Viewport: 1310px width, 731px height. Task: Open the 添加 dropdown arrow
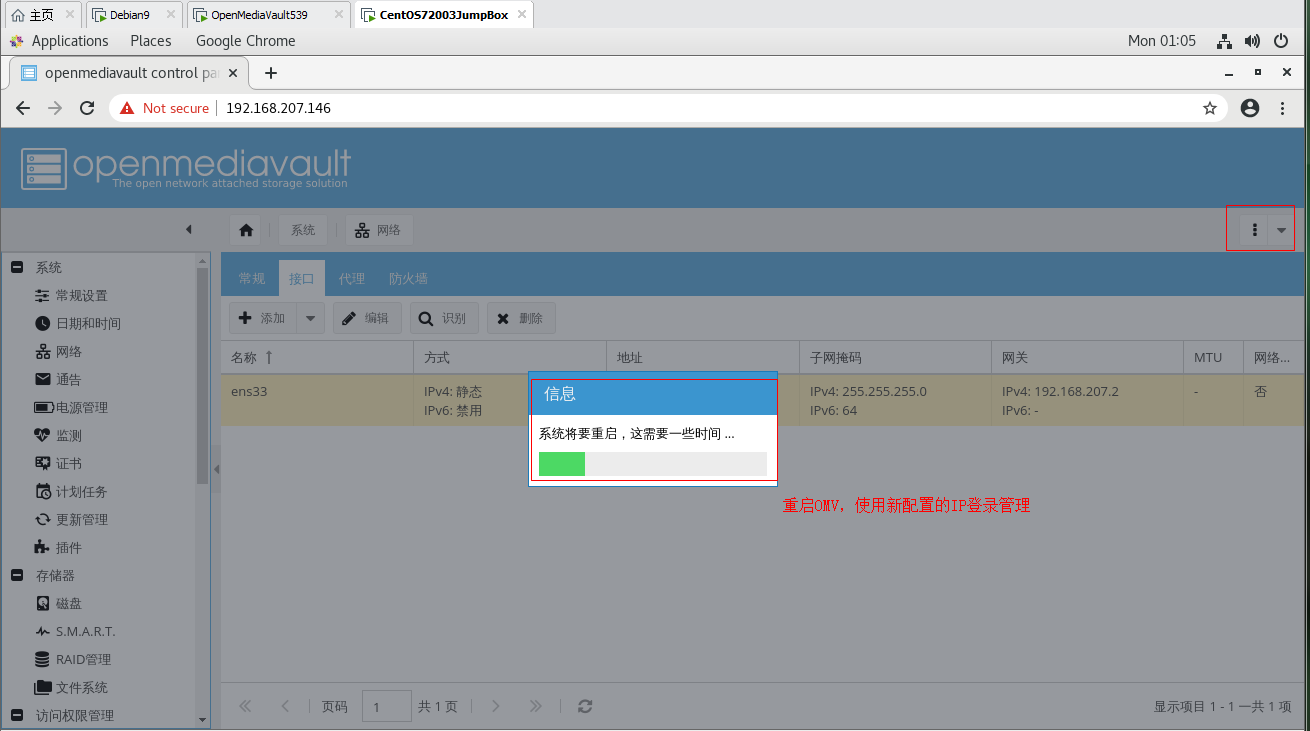(310, 318)
